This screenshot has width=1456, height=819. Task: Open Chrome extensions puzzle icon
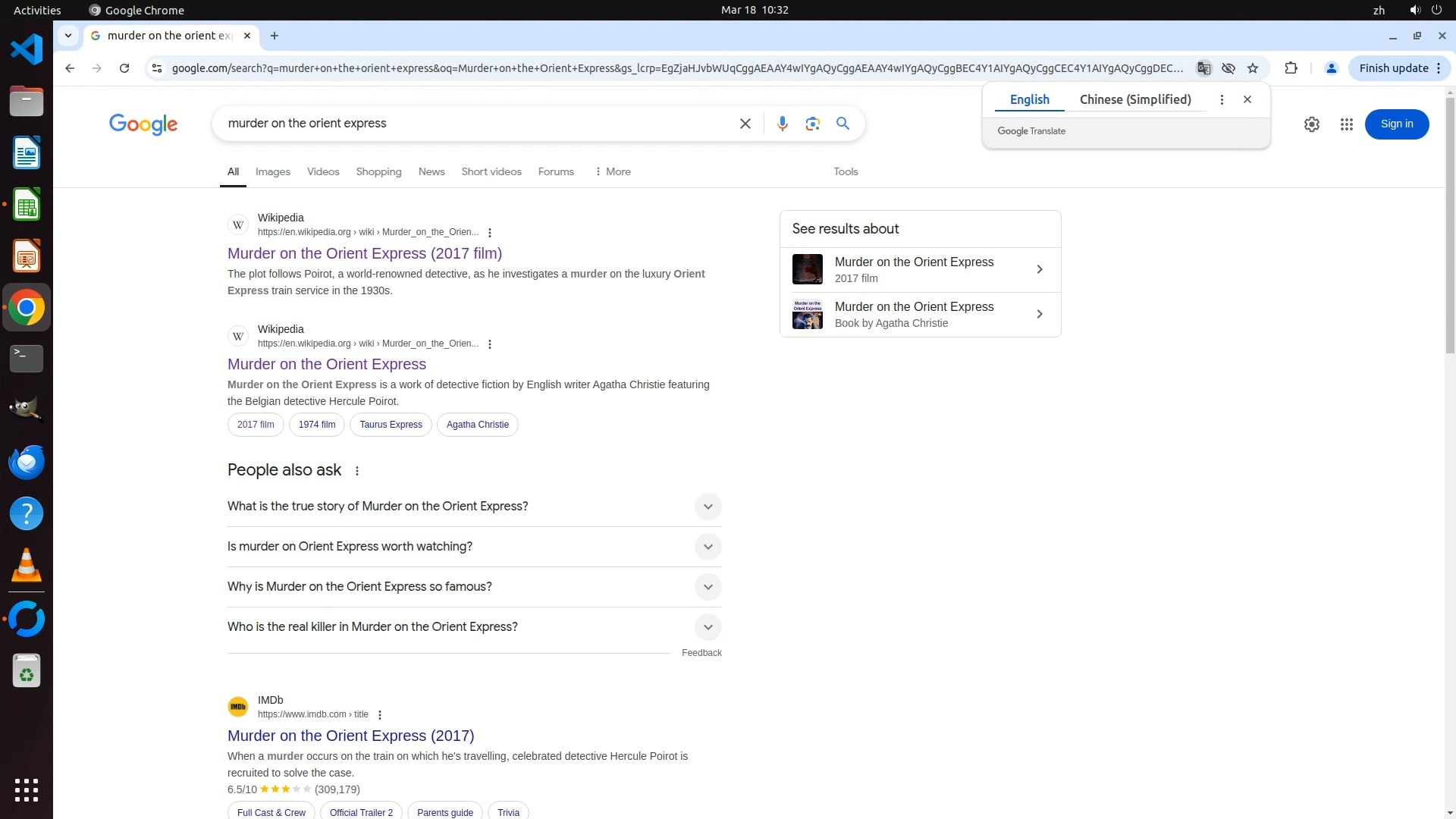click(x=1291, y=68)
